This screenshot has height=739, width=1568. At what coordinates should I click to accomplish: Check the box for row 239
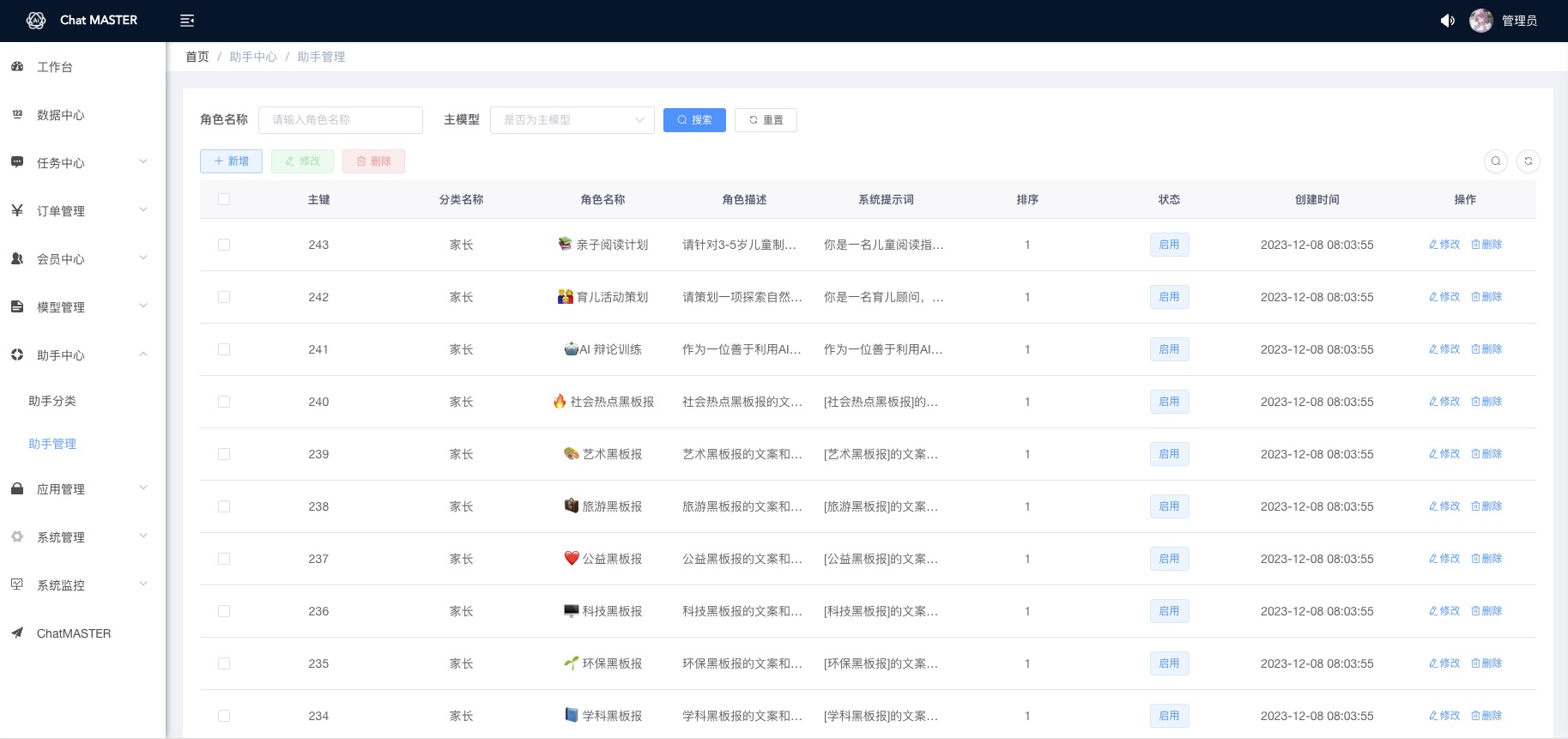(224, 454)
